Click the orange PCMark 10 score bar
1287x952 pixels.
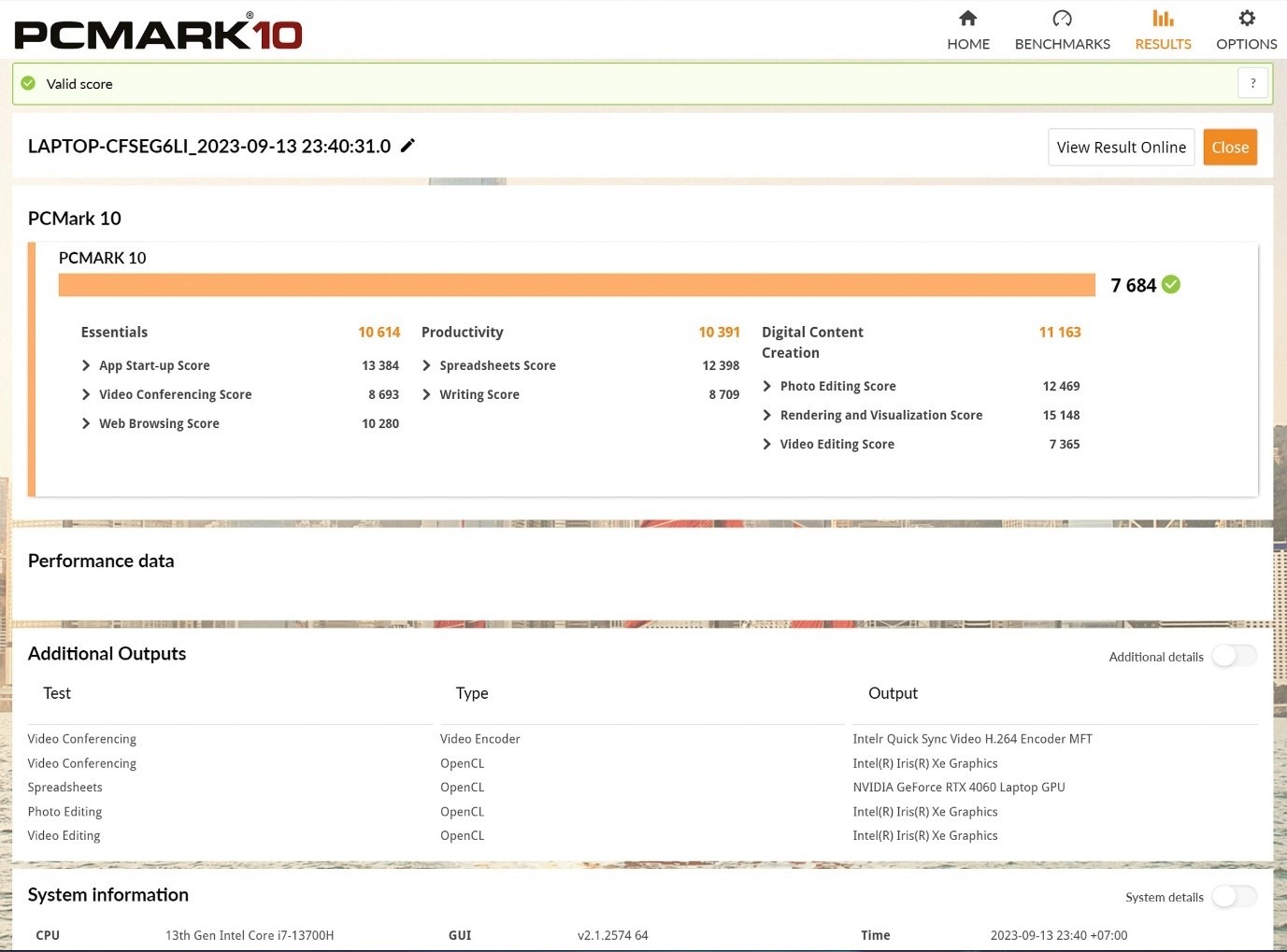(577, 285)
